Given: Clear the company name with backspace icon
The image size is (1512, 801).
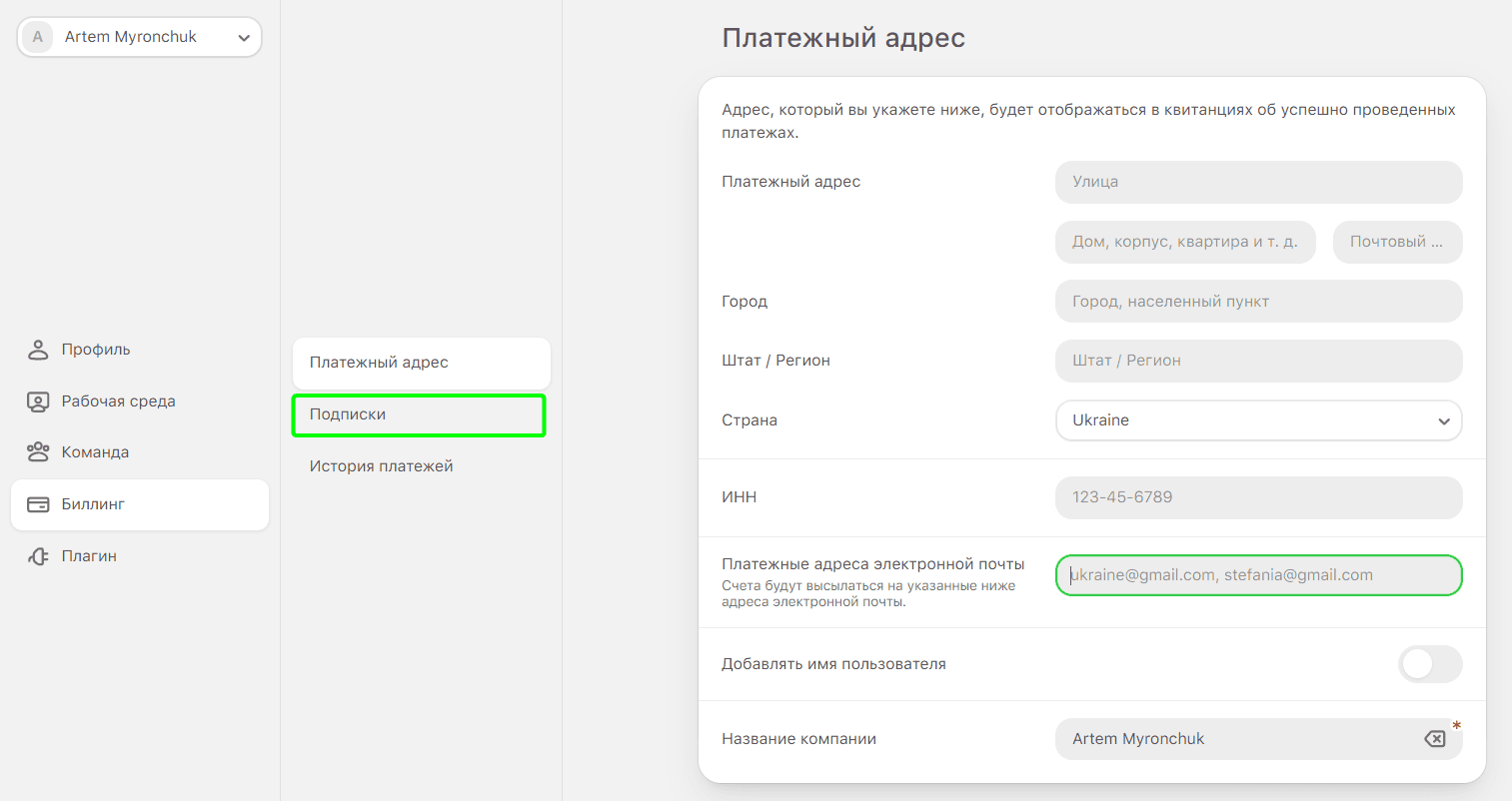Looking at the screenshot, I should point(1434,739).
